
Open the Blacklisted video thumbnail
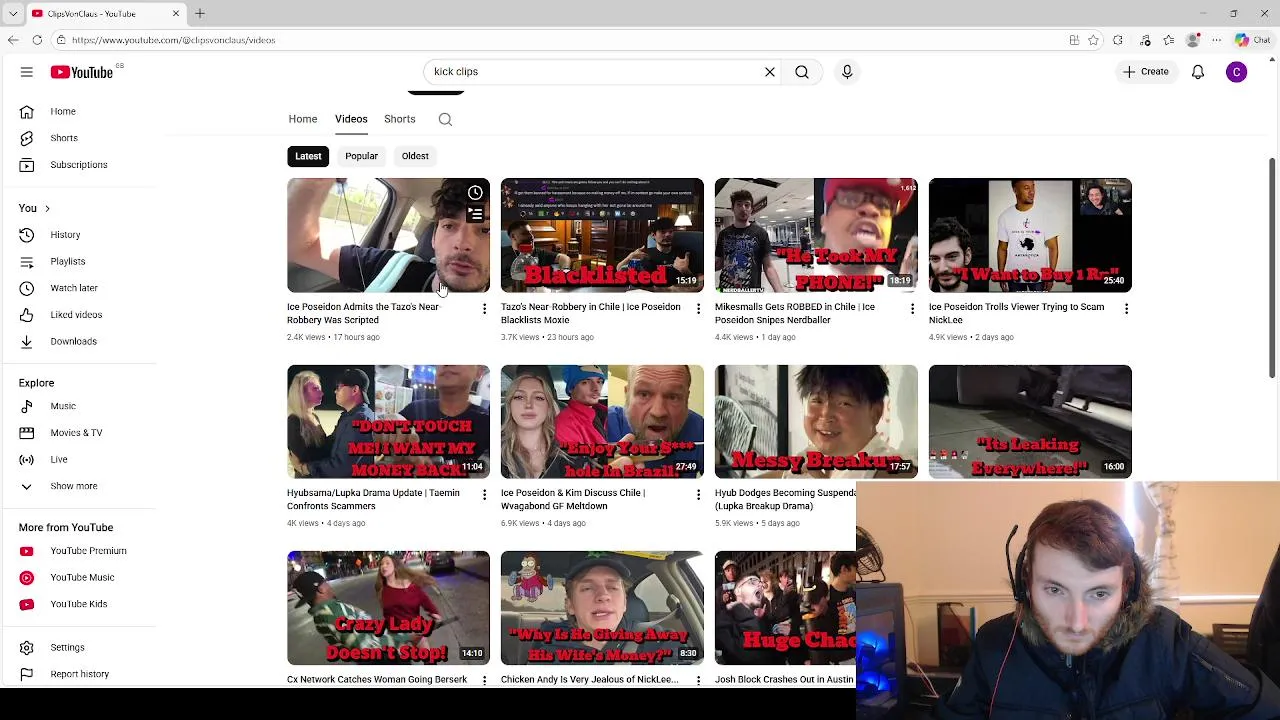click(x=602, y=235)
